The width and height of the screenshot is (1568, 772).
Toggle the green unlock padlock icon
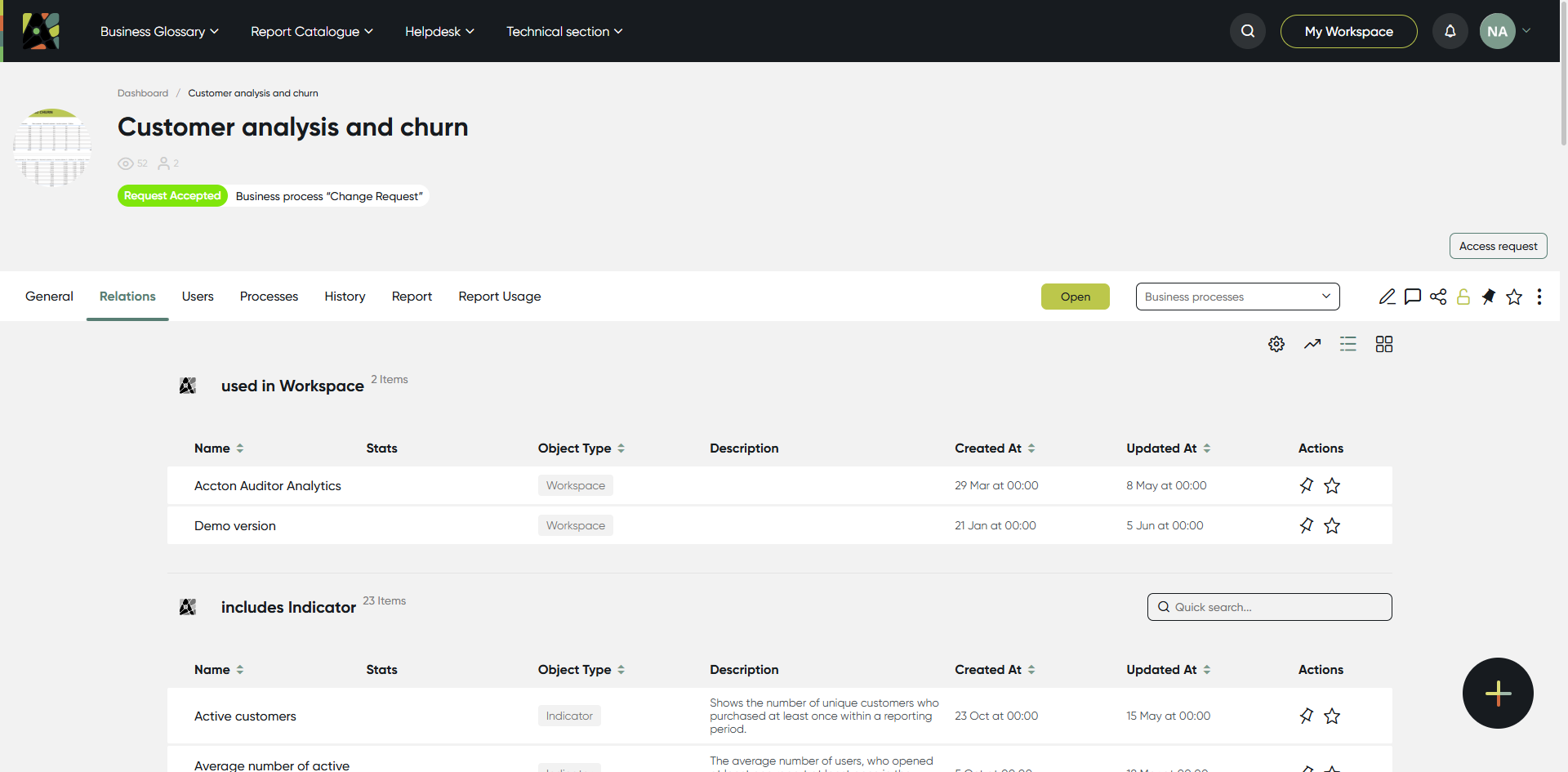pos(1463,297)
